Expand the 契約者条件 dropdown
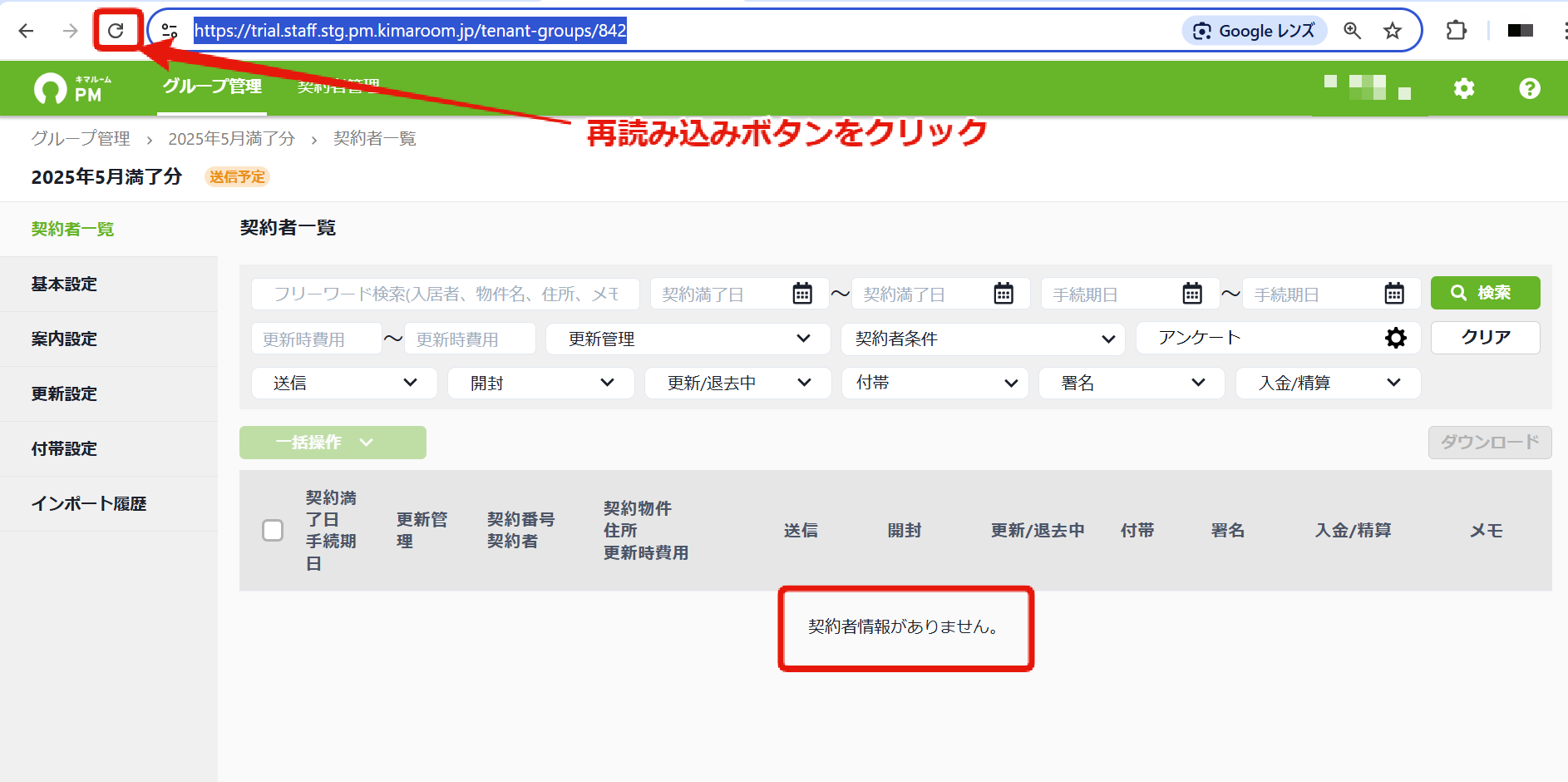 pyautogui.click(x=983, y=339)
